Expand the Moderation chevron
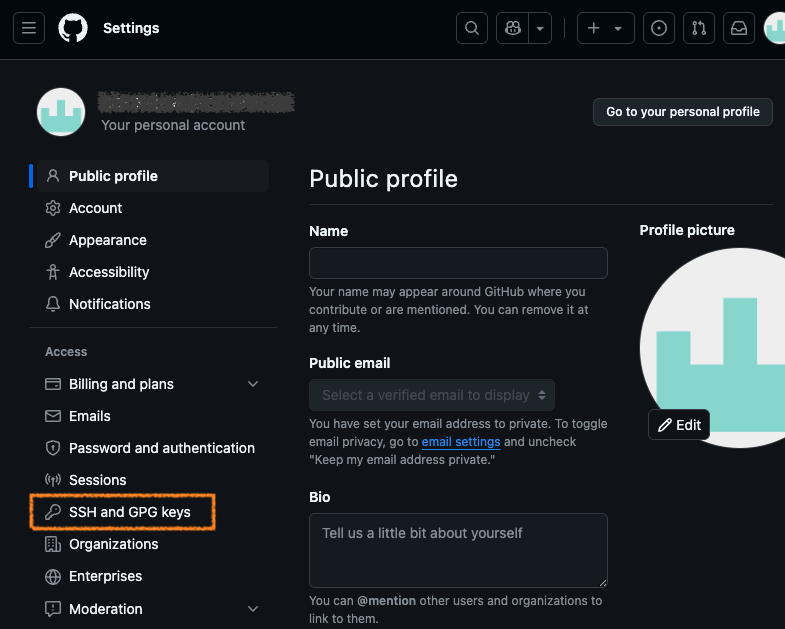The height and width of the screenshot is (629, 785). [253, 609]
